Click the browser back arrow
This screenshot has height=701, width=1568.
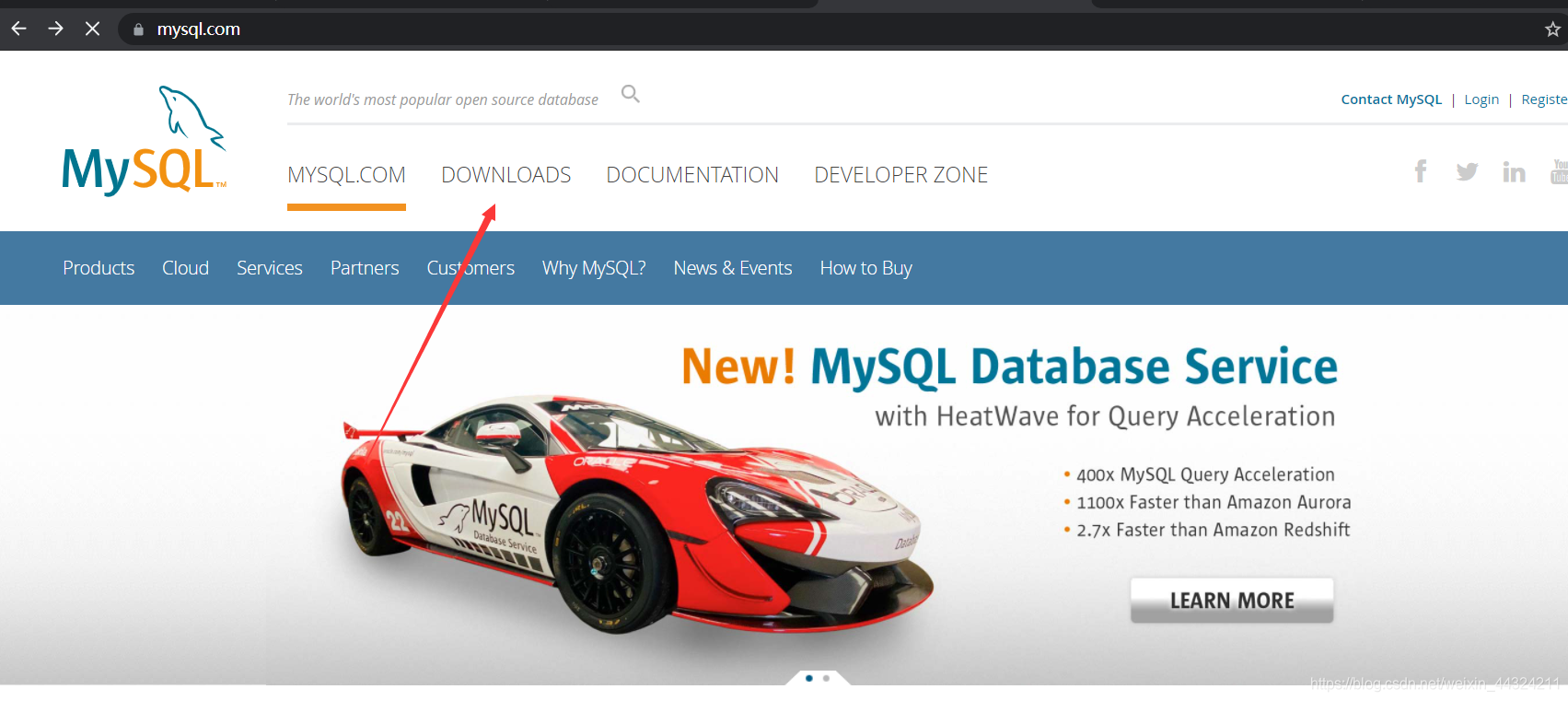click(x=18, y=29)
